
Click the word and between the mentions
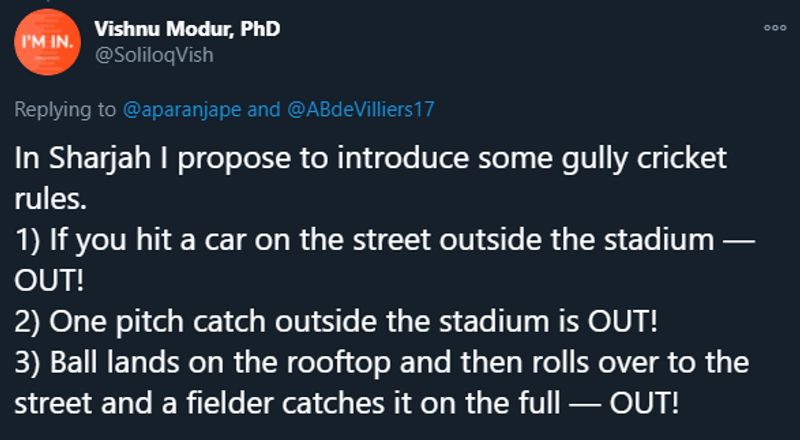click(264, 109)
